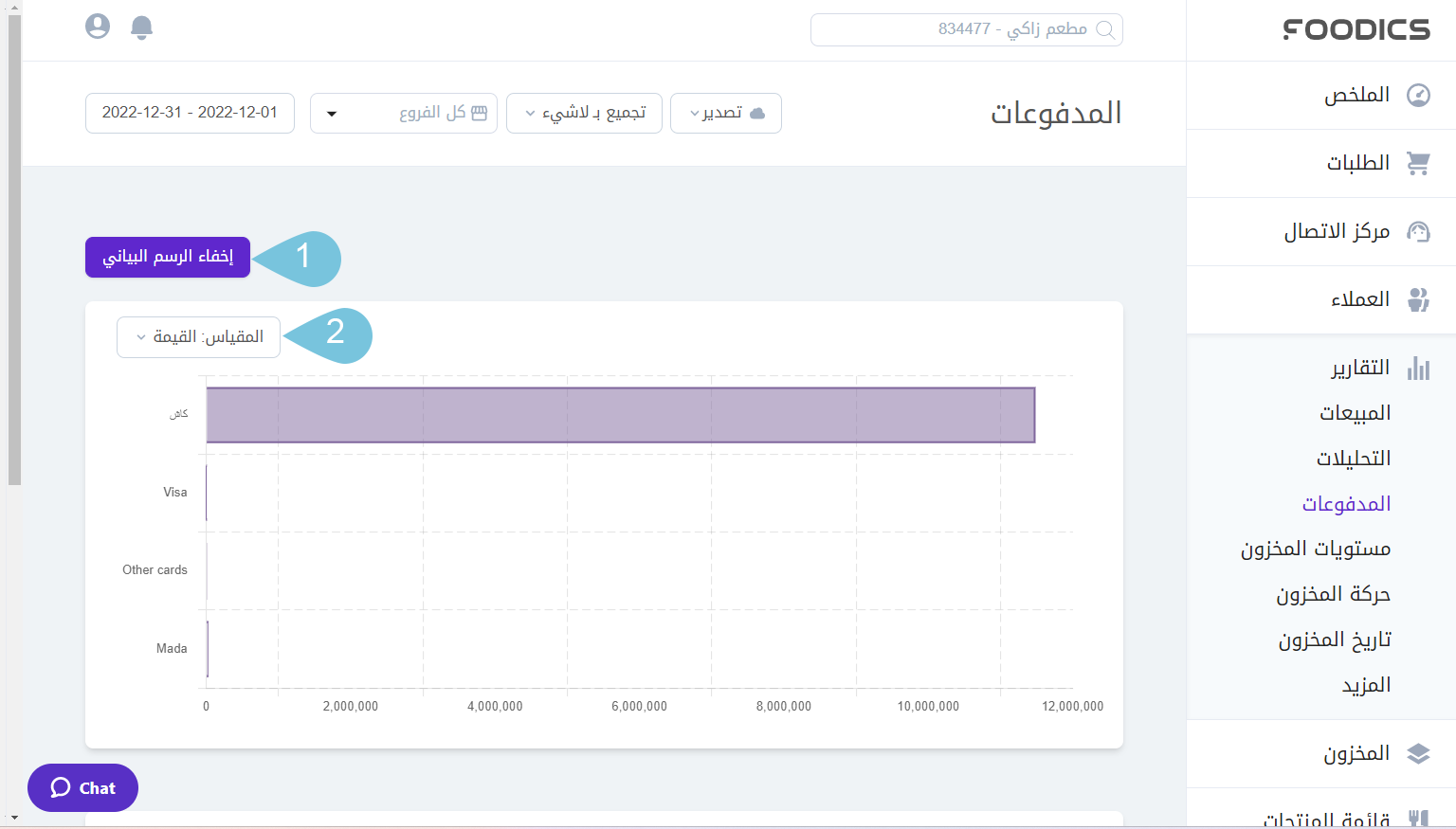Image resolution: width=1456 pixels, height=829 pixels.
Task: Expand the تصدير export options
Action: click(726, 113)
